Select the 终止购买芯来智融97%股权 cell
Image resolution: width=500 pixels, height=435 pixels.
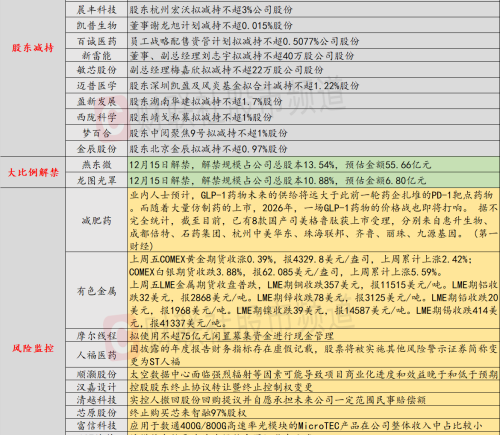[x=314, y=412]
